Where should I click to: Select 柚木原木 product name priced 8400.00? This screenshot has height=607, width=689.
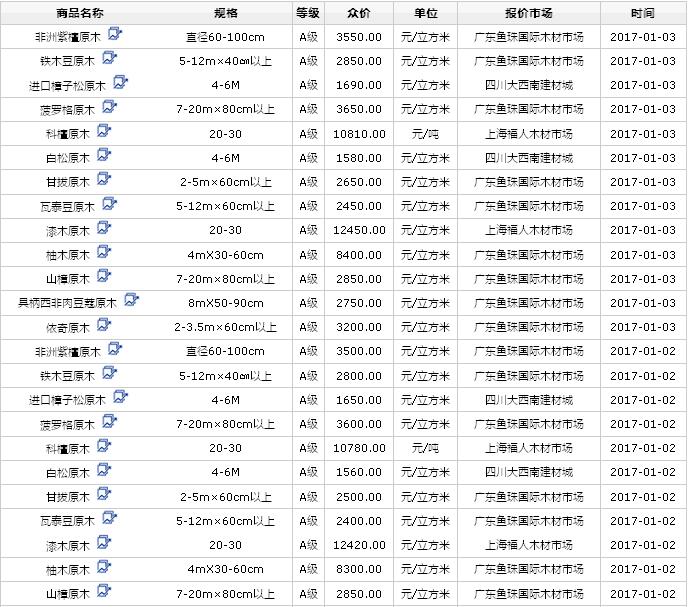point(67,254)
